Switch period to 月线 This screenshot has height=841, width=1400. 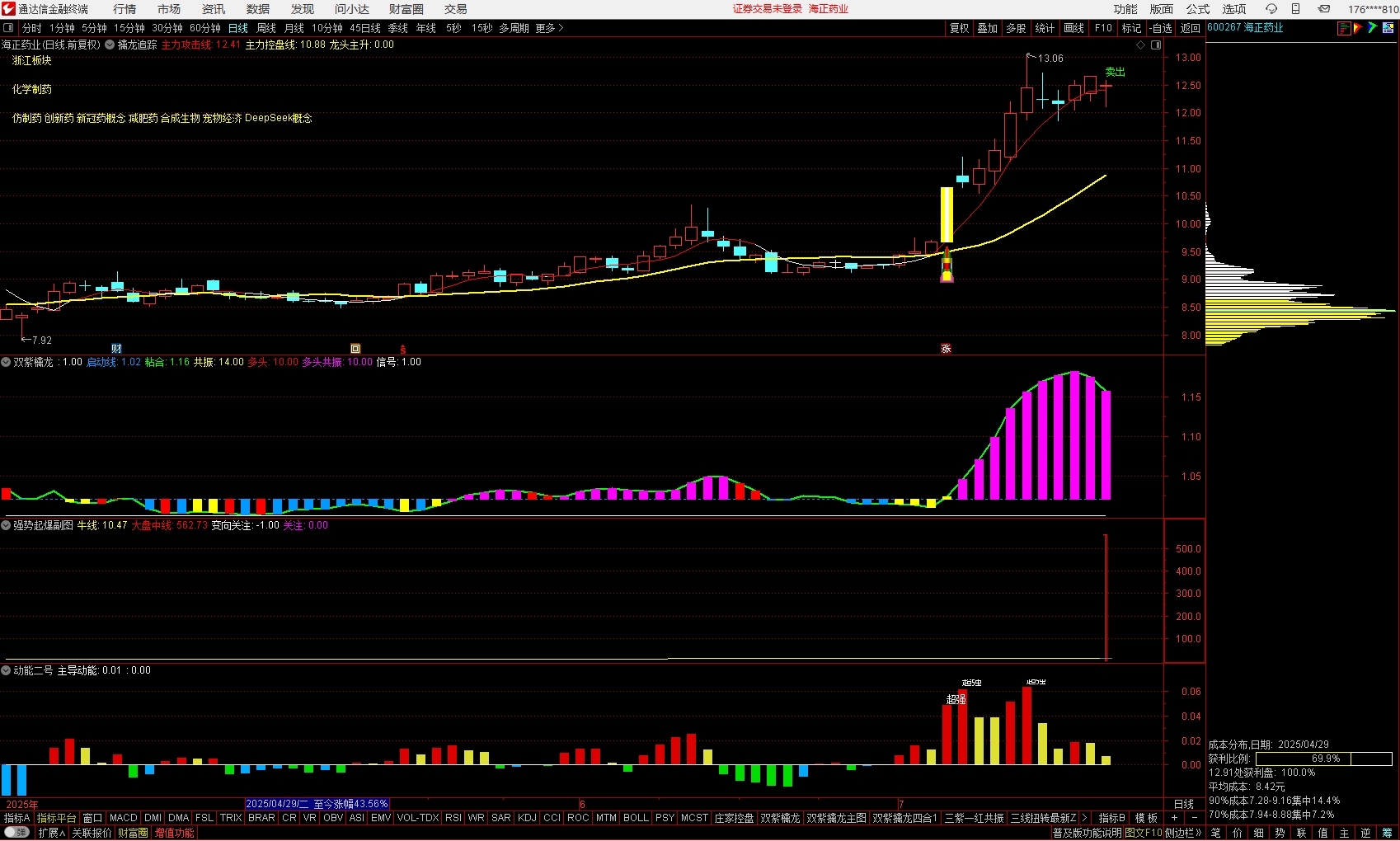point(294,28)
